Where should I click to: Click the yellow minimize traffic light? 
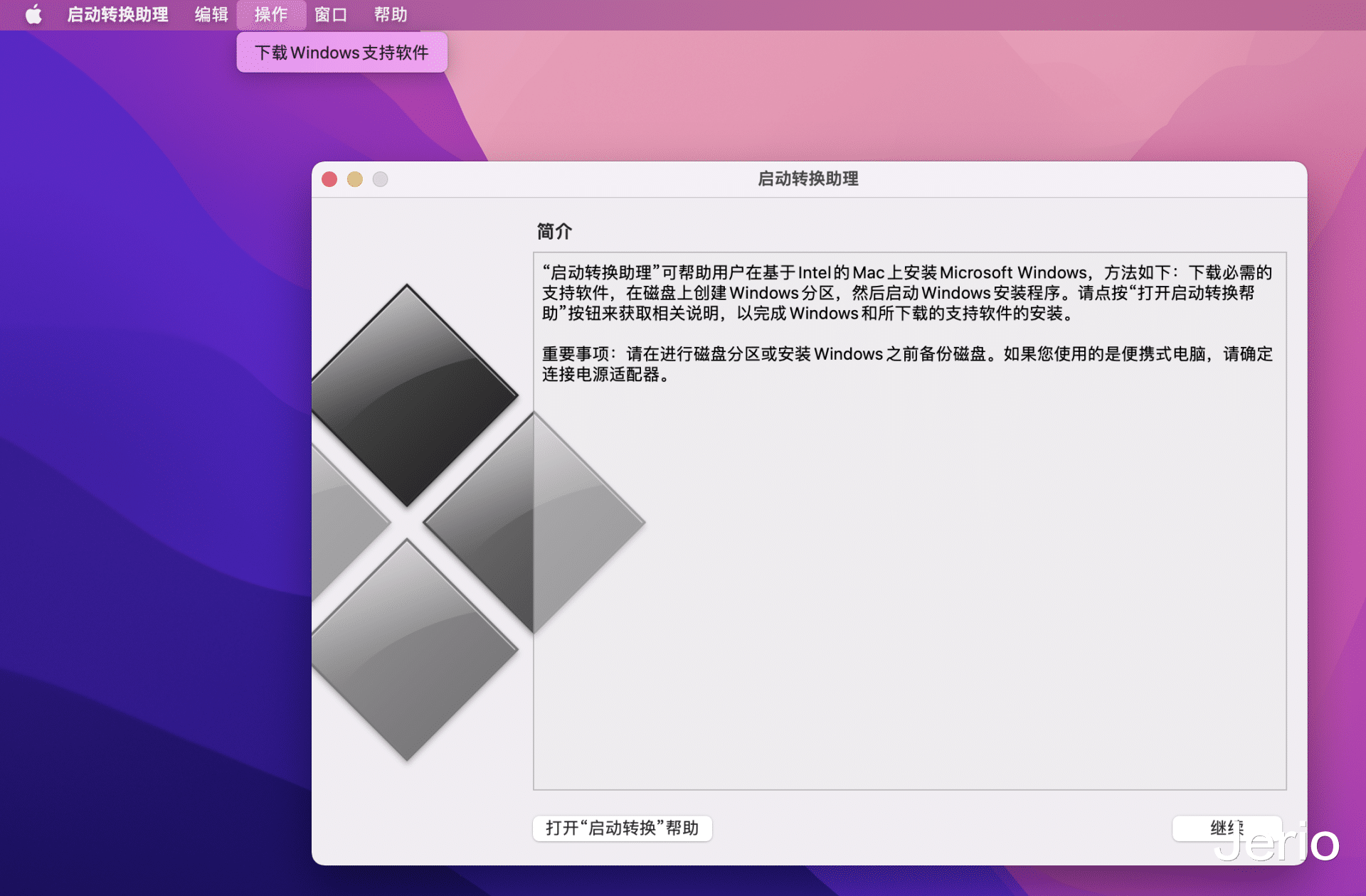click(355, 179)
